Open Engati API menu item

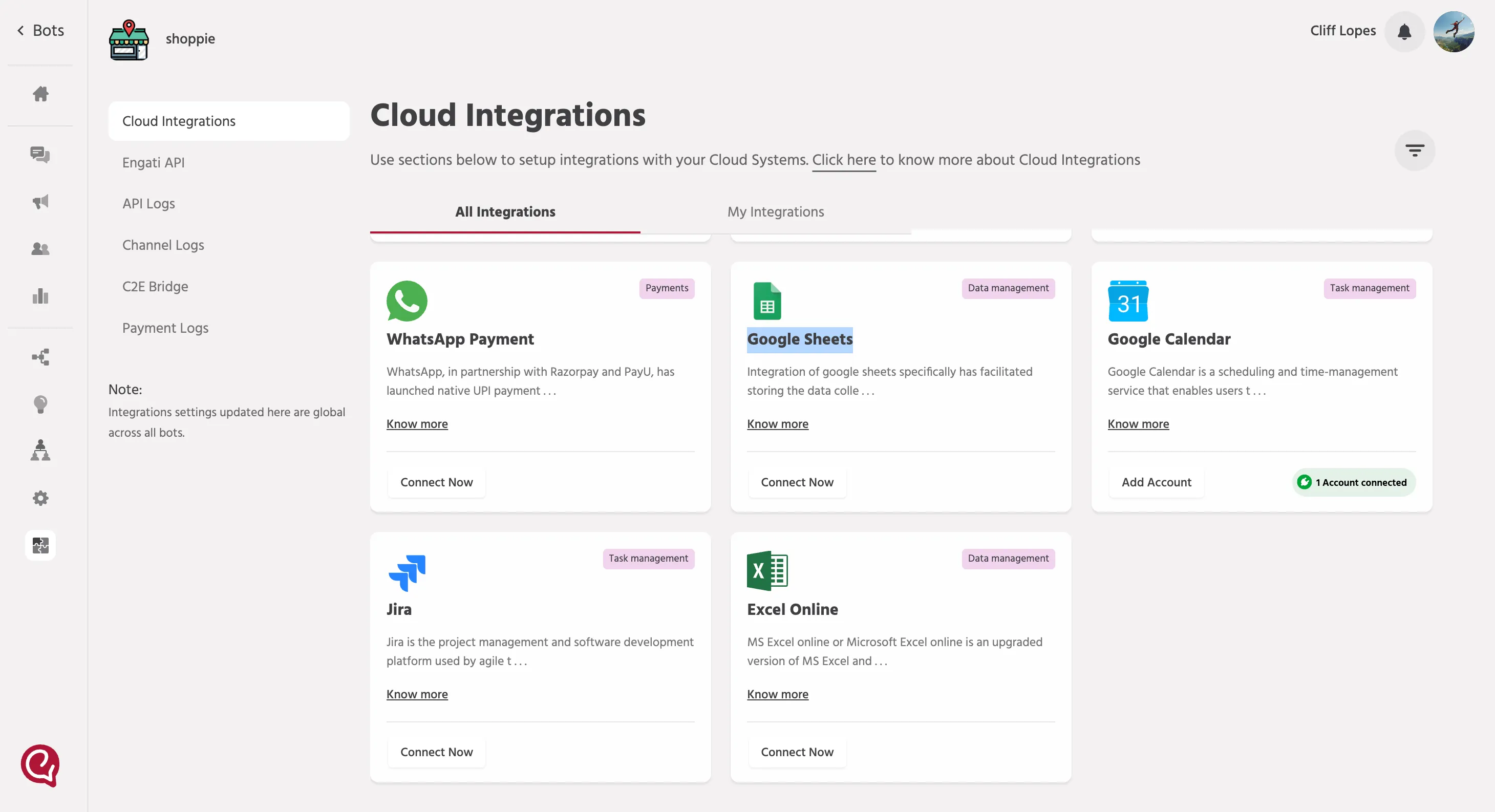point(153,162)
